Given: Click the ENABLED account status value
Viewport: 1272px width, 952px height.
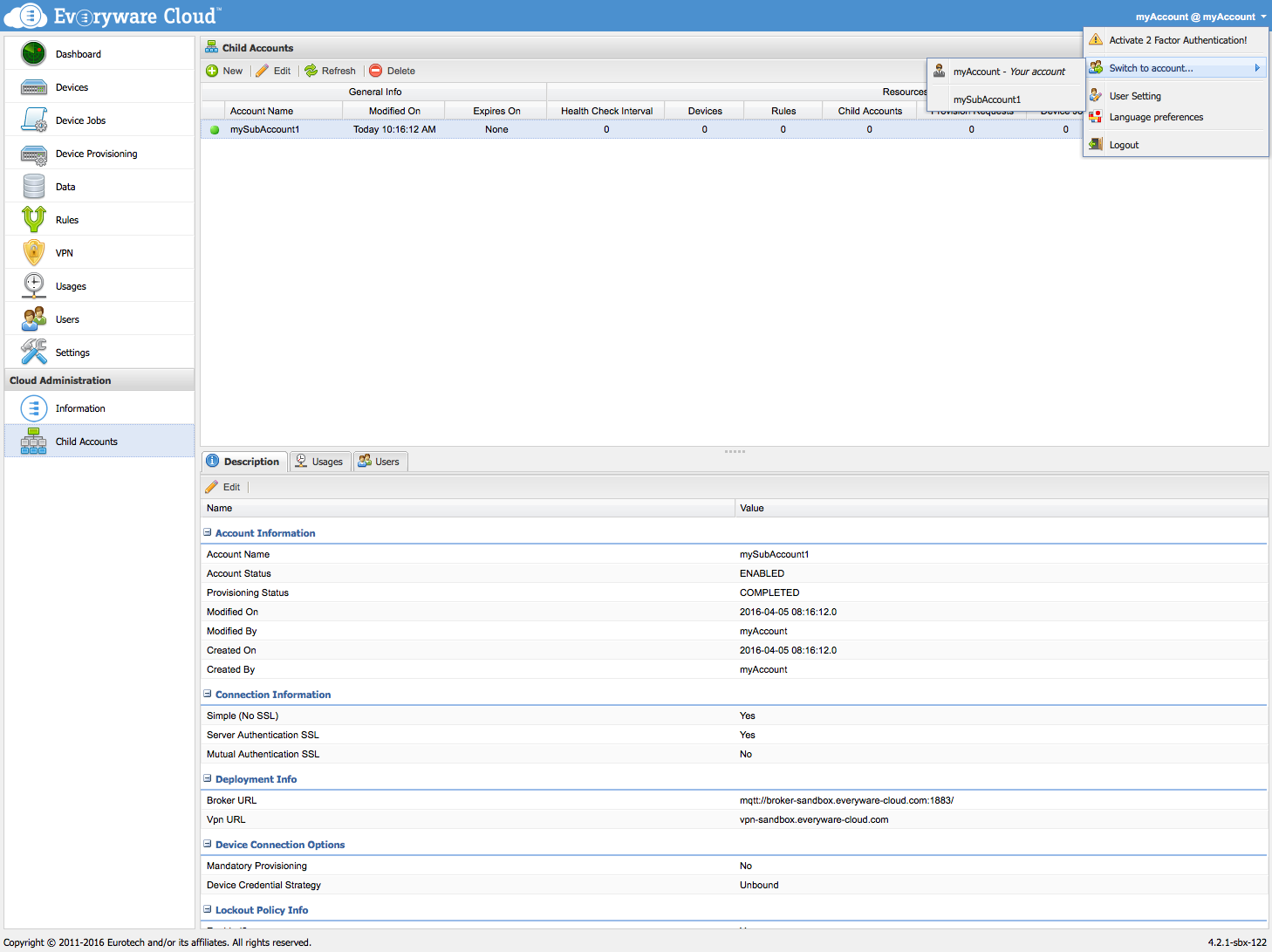Looking at the screenshot, I should click(762, 573).
